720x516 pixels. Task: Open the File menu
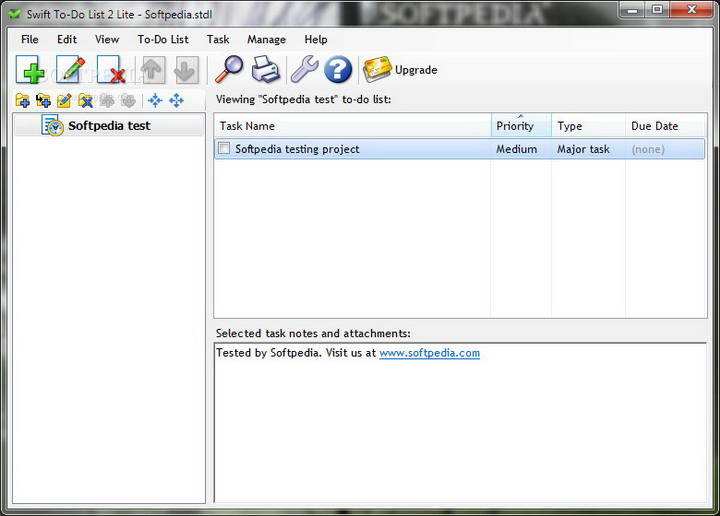pyautogui.click(x=30, y=39)
